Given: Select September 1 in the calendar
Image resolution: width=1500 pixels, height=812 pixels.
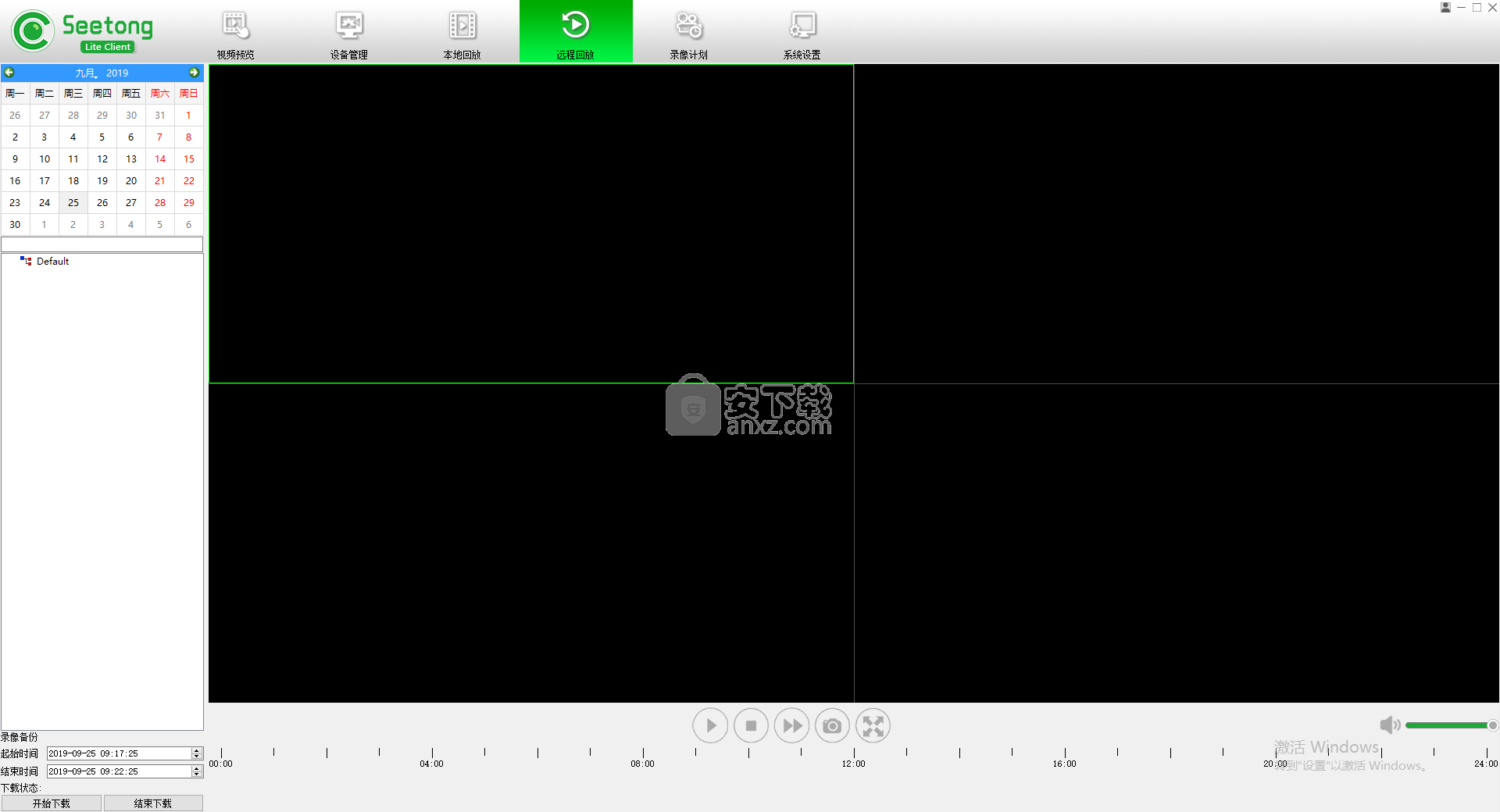Looking at the screenshot, I should coord(188,116).
